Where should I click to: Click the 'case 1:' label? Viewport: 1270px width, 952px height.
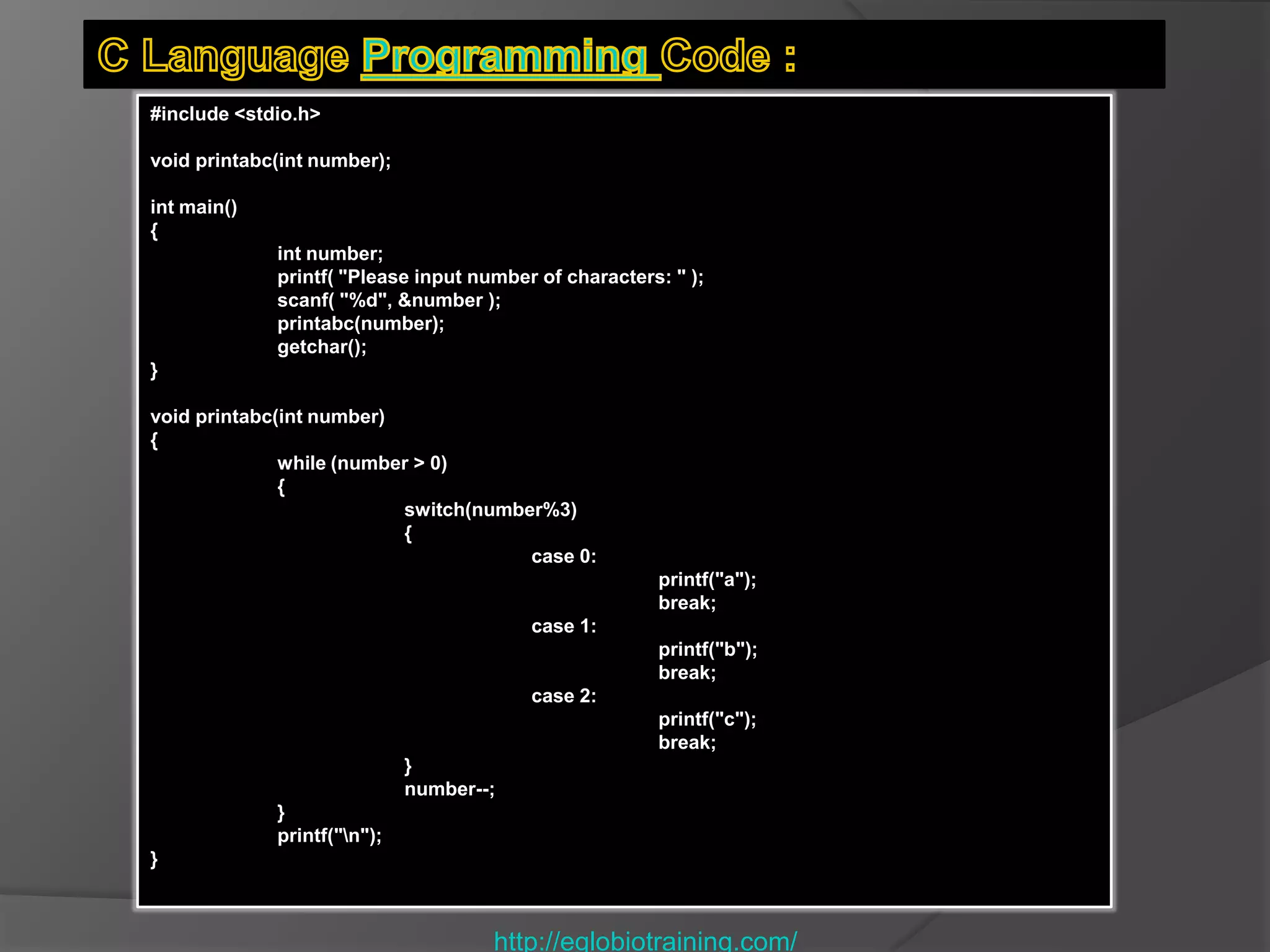point(564,627)
